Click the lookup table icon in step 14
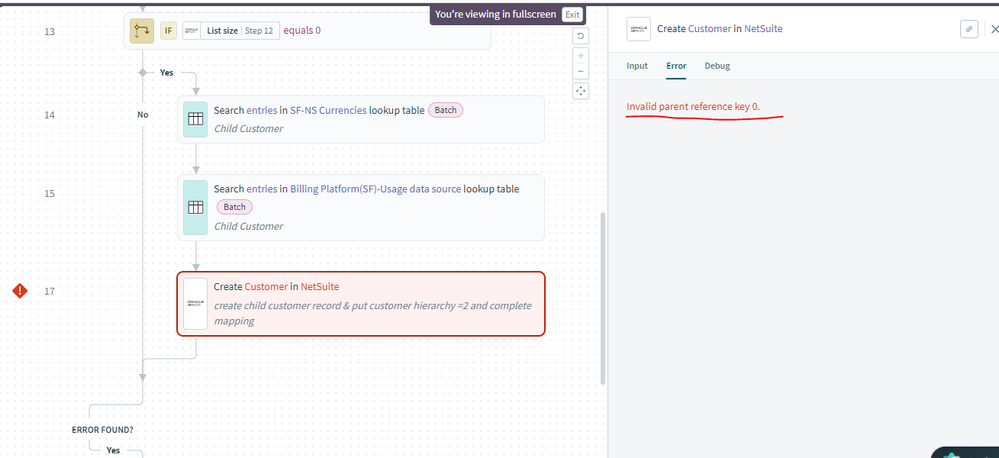Image resolution: width=999 pixels, height=458 pixels. point(196,120)
